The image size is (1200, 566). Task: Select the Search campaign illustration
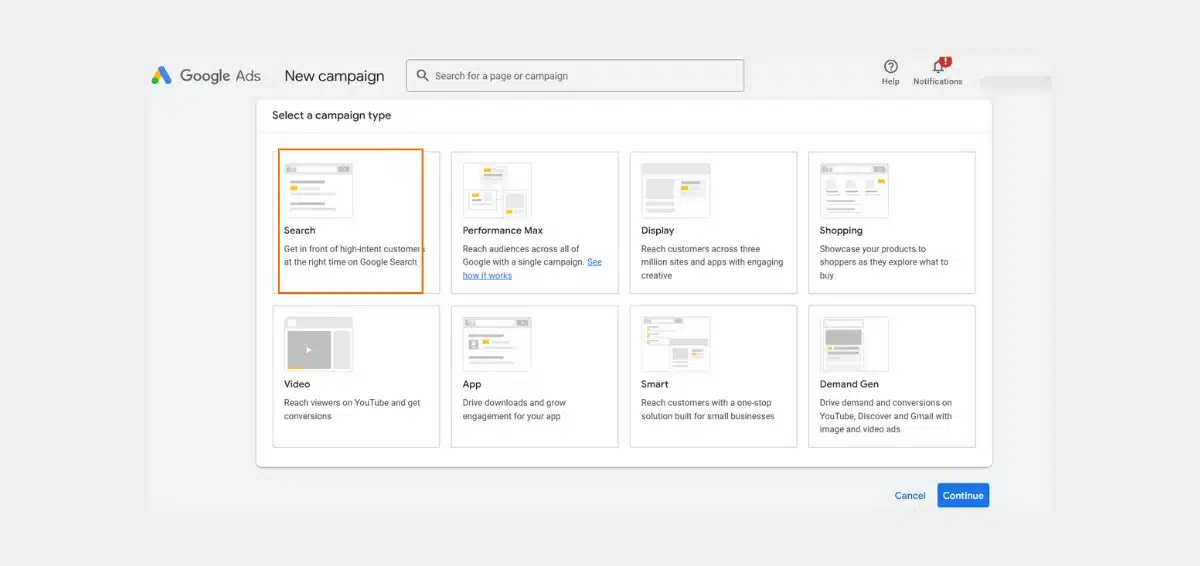coord(318,190)
